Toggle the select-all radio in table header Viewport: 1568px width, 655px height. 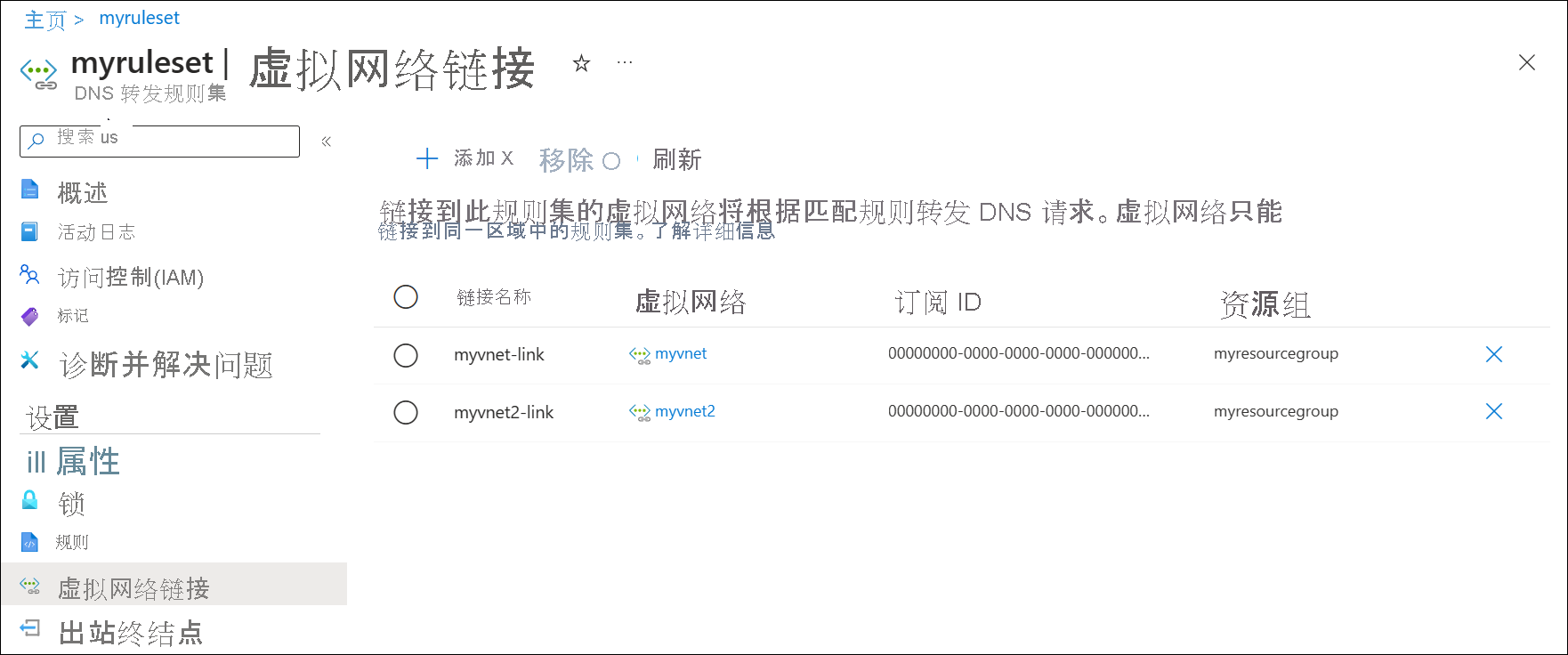pyautogui.click(x=406, y=296)
